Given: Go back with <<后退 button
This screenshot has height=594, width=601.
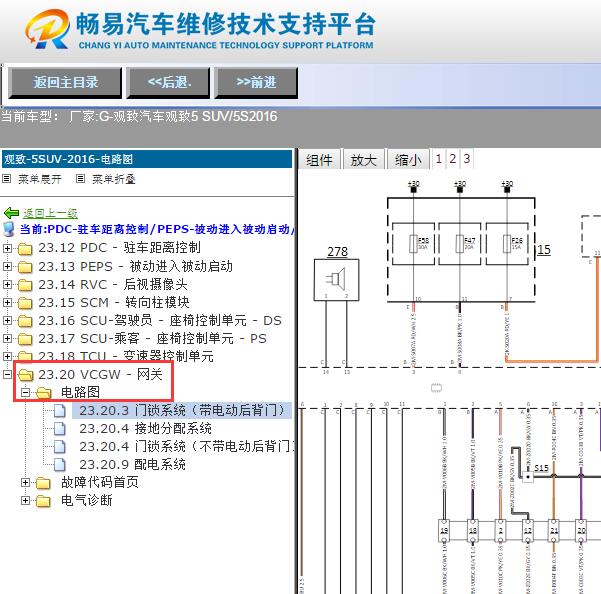Looking at the screenshot, I should (168, 82).
